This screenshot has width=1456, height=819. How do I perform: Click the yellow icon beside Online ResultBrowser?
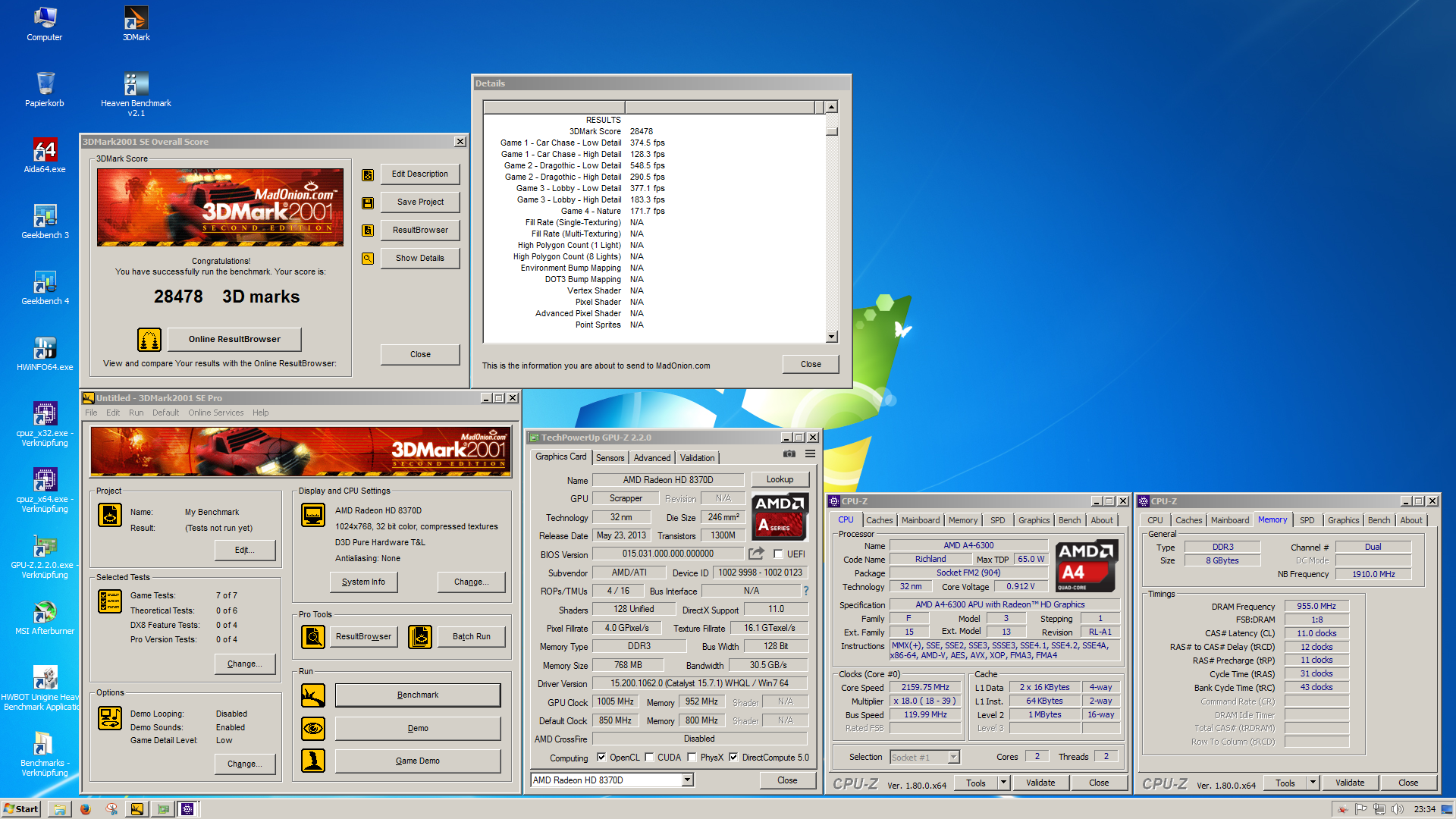[x=149, y=340]
